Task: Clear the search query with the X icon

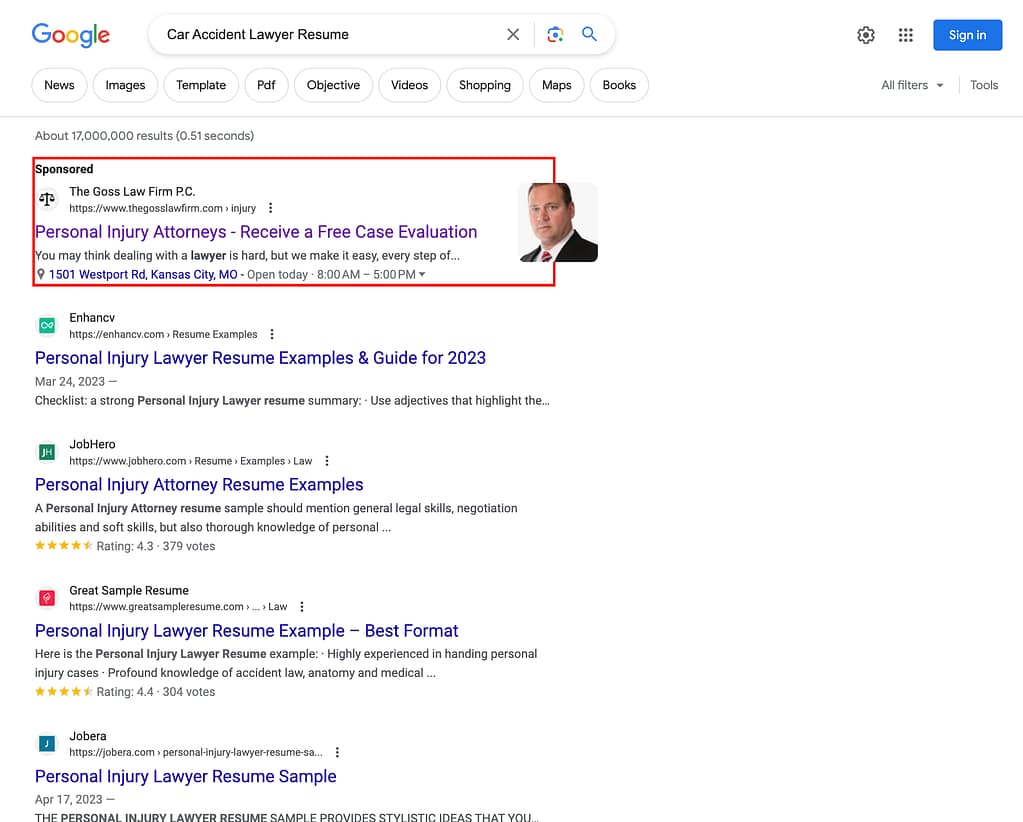Action: coord(513,35)
